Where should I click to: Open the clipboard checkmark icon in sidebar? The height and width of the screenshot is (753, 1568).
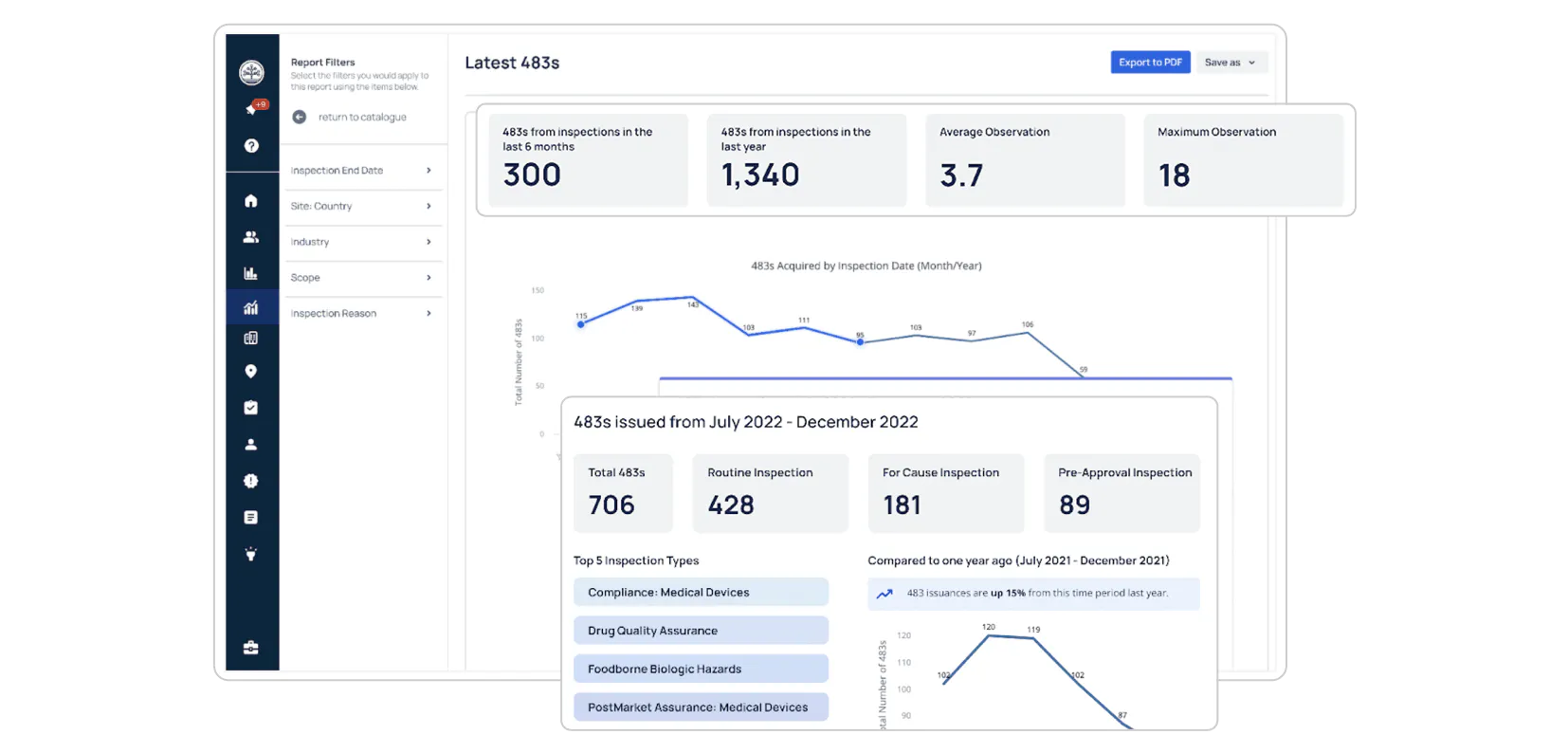click(x=251, y=408)
